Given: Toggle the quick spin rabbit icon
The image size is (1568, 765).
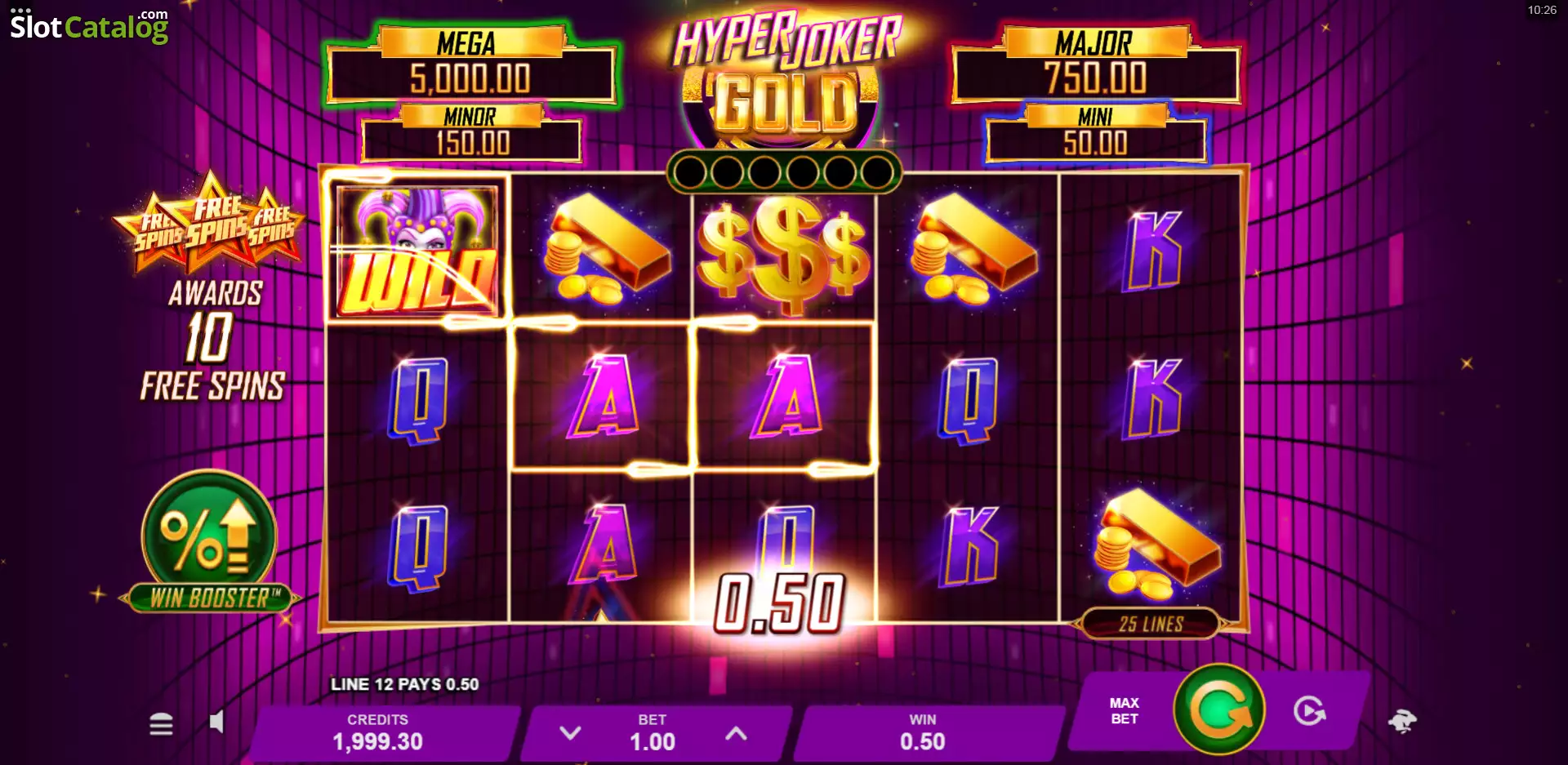Looking at the screenshot, I should (x=1402, y=721).
